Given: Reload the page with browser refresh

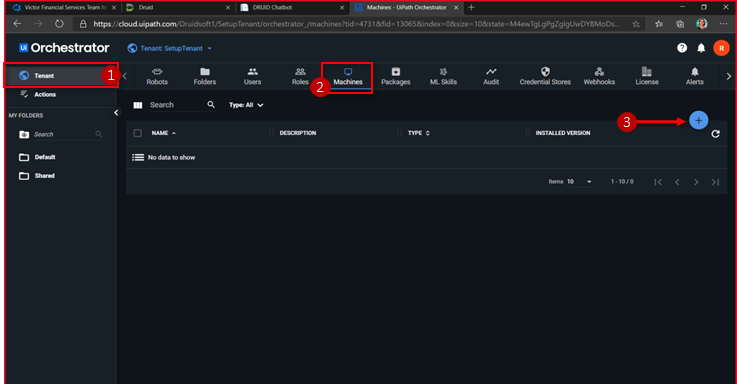Looking at the screenshot, I should coord(59,24).
